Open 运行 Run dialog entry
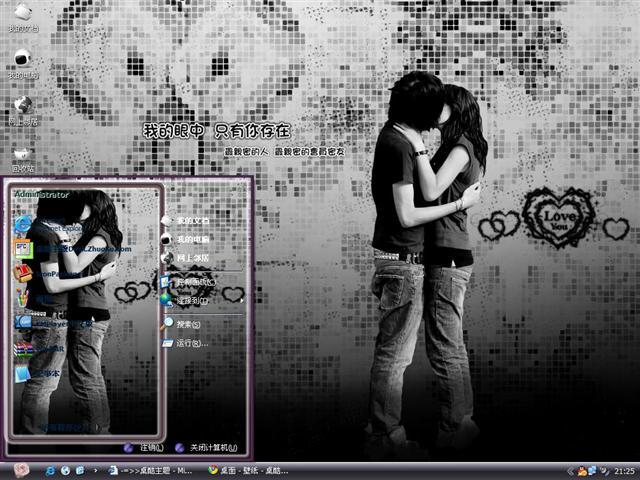 [x=188, y=344]
